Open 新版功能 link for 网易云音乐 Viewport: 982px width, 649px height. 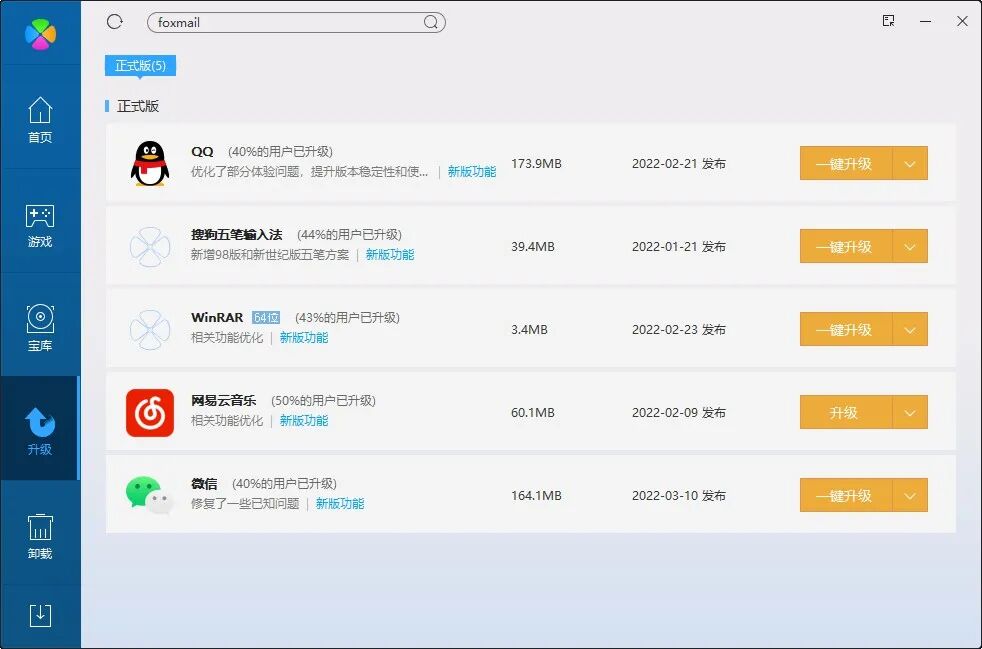304,420
